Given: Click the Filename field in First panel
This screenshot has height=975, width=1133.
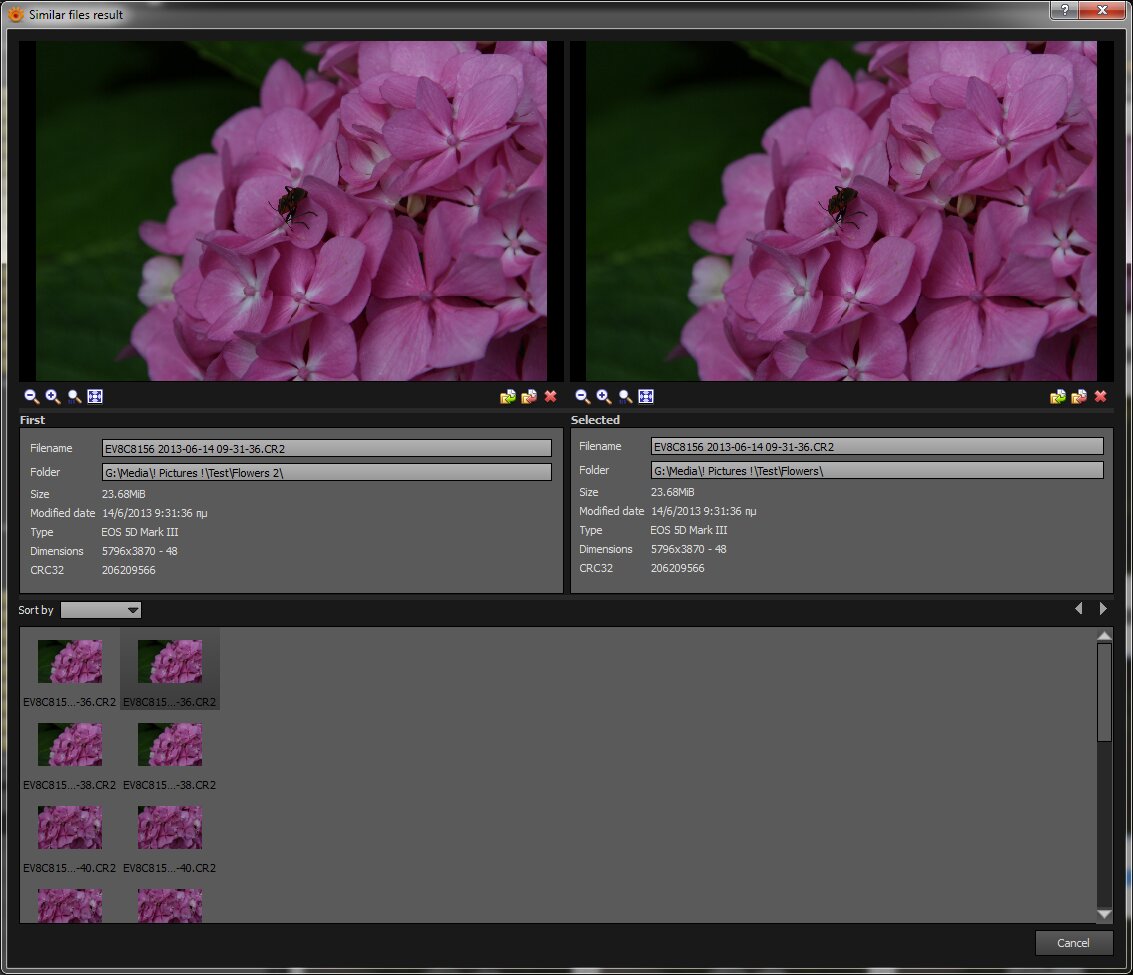Looking at the screenshot, I should 327,449.
